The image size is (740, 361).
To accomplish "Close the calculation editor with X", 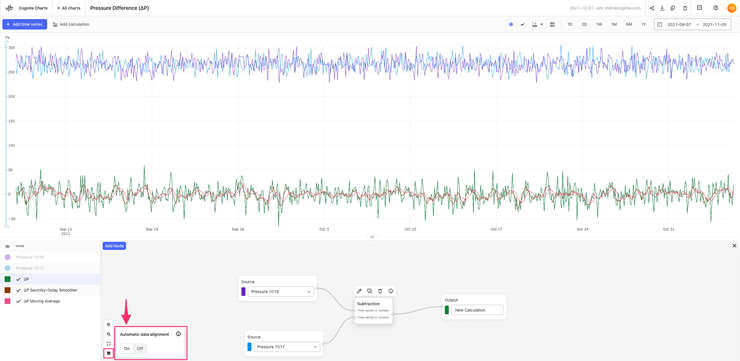I will coord(734,246).
